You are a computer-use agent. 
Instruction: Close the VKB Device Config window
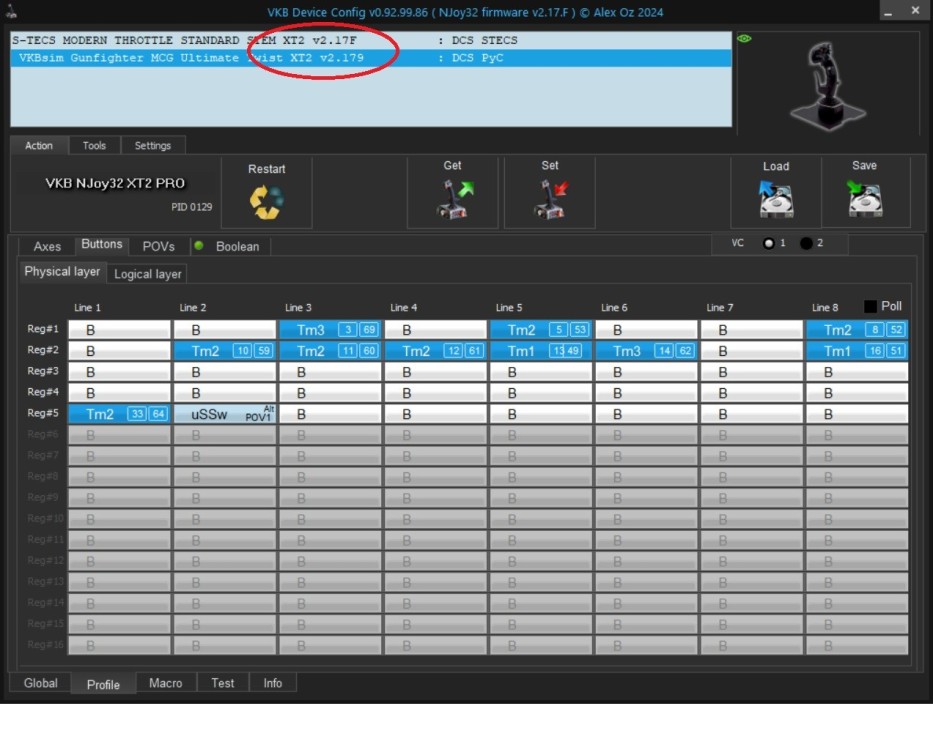coord(915,10)
